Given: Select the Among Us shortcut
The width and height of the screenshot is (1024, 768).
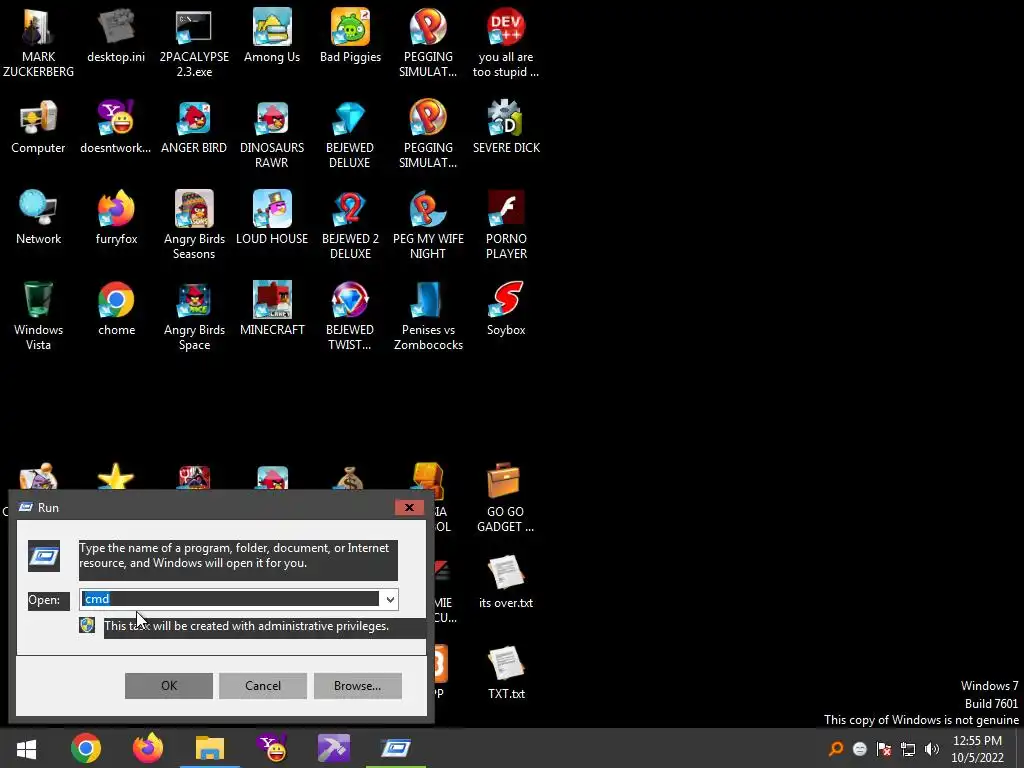Looking at the screenshot, I should [x=272, y=36].
